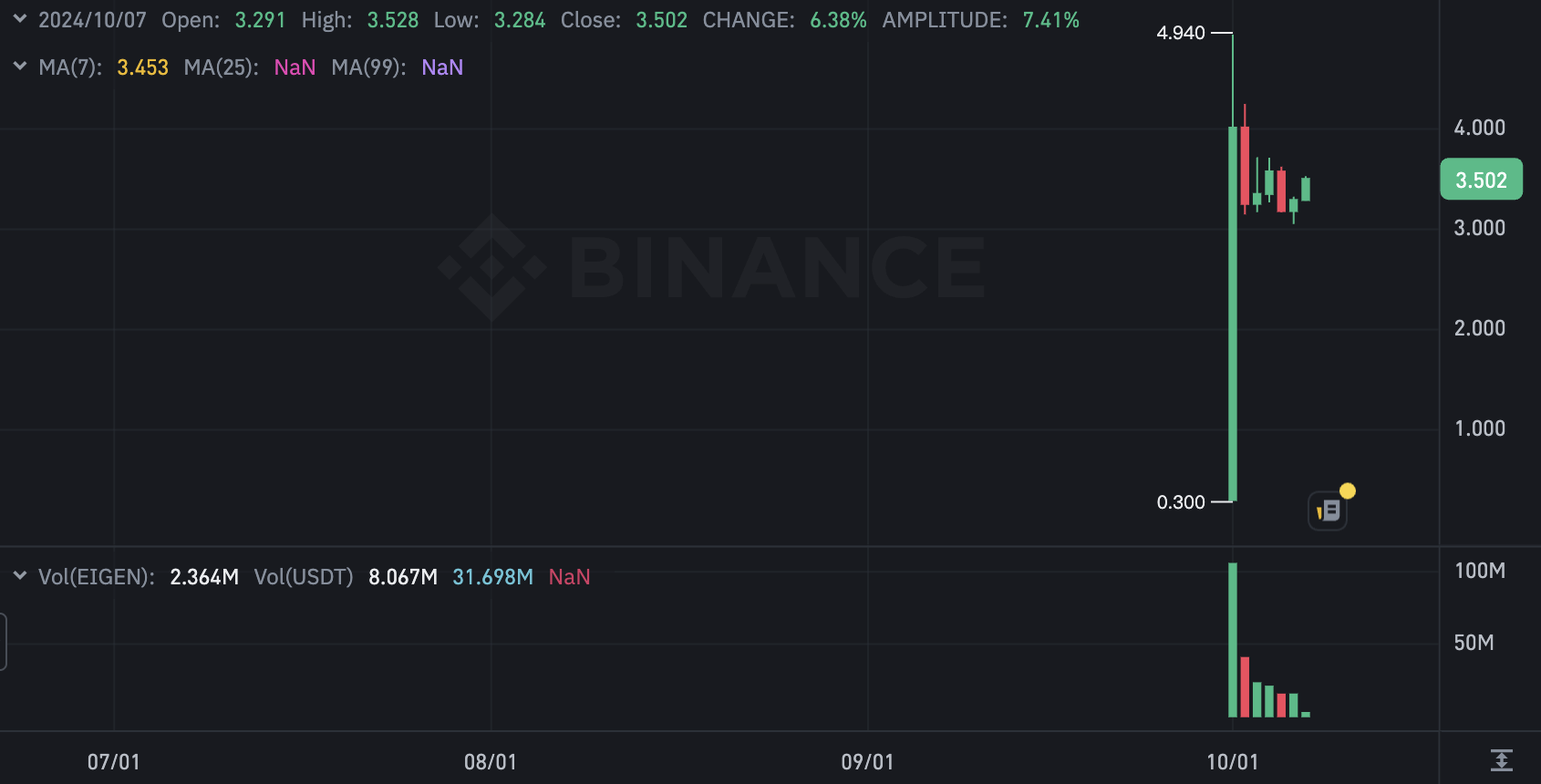
Task: Click the 4.940 high price marker
Action: point(1181,33)
